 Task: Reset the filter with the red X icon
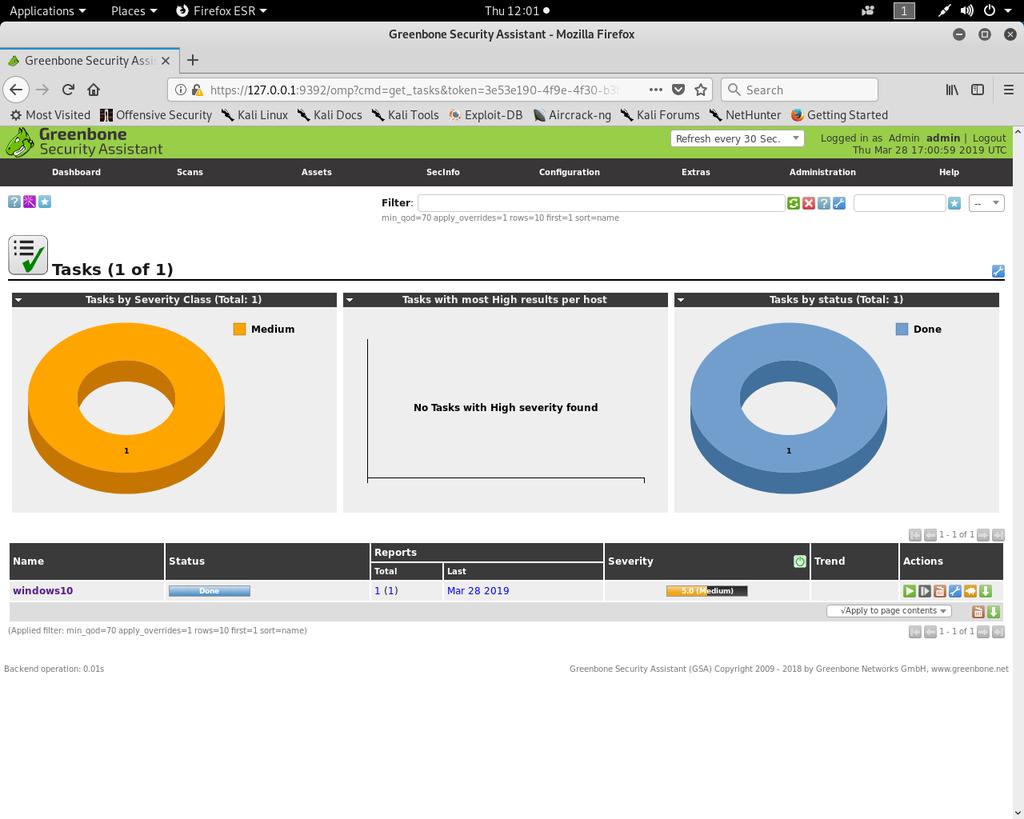(x=808, y=203)
